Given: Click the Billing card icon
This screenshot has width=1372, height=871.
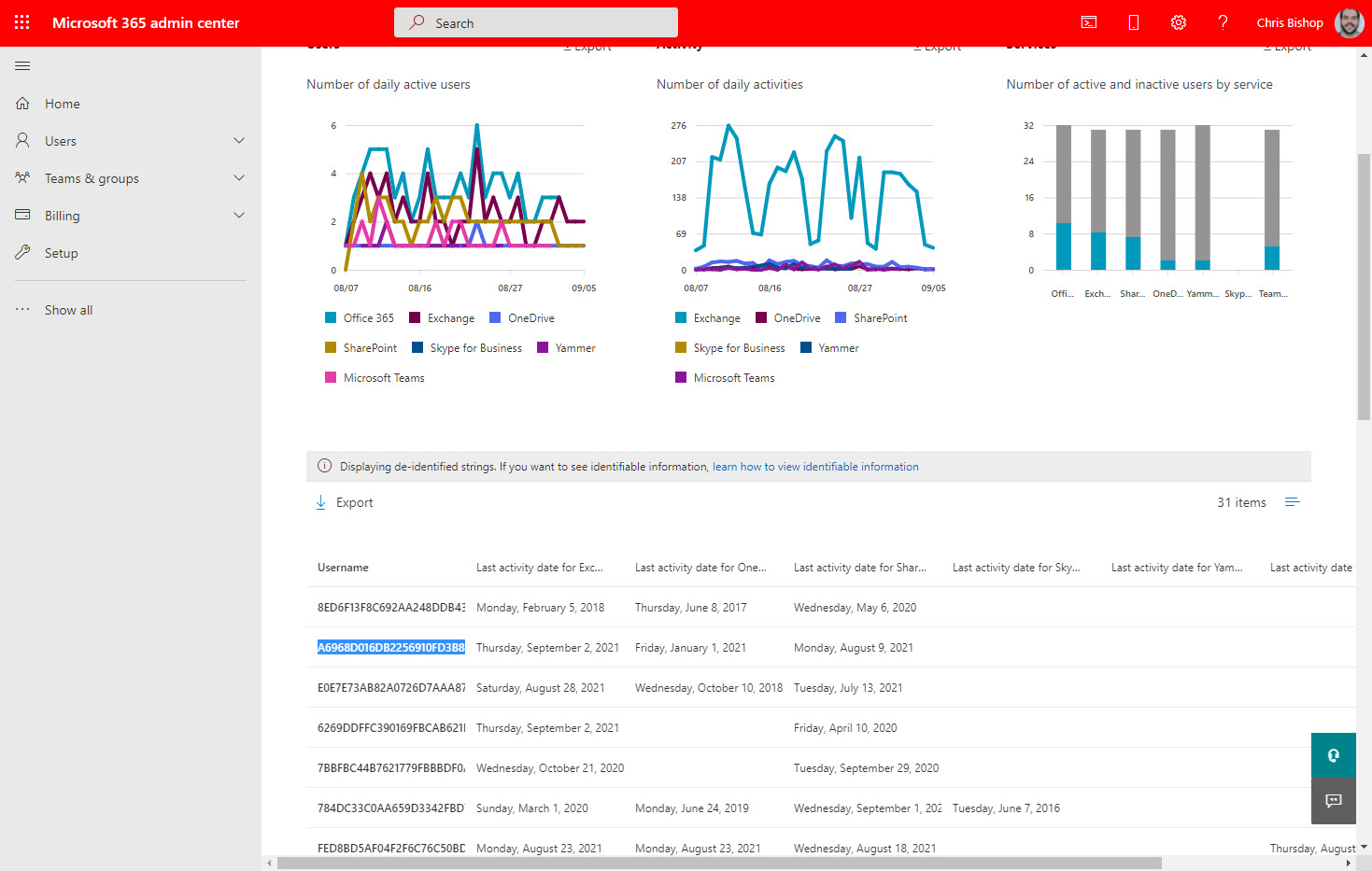Looking at the screenshot, I should click(x=22, y=215).
